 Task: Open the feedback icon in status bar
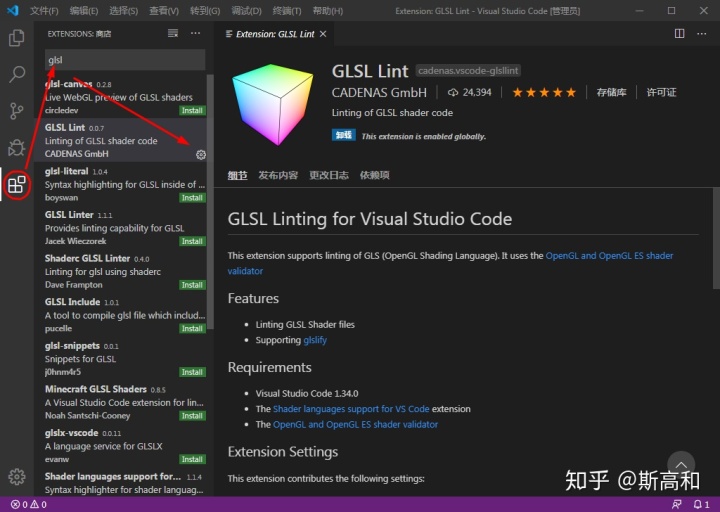click(677, 504)
